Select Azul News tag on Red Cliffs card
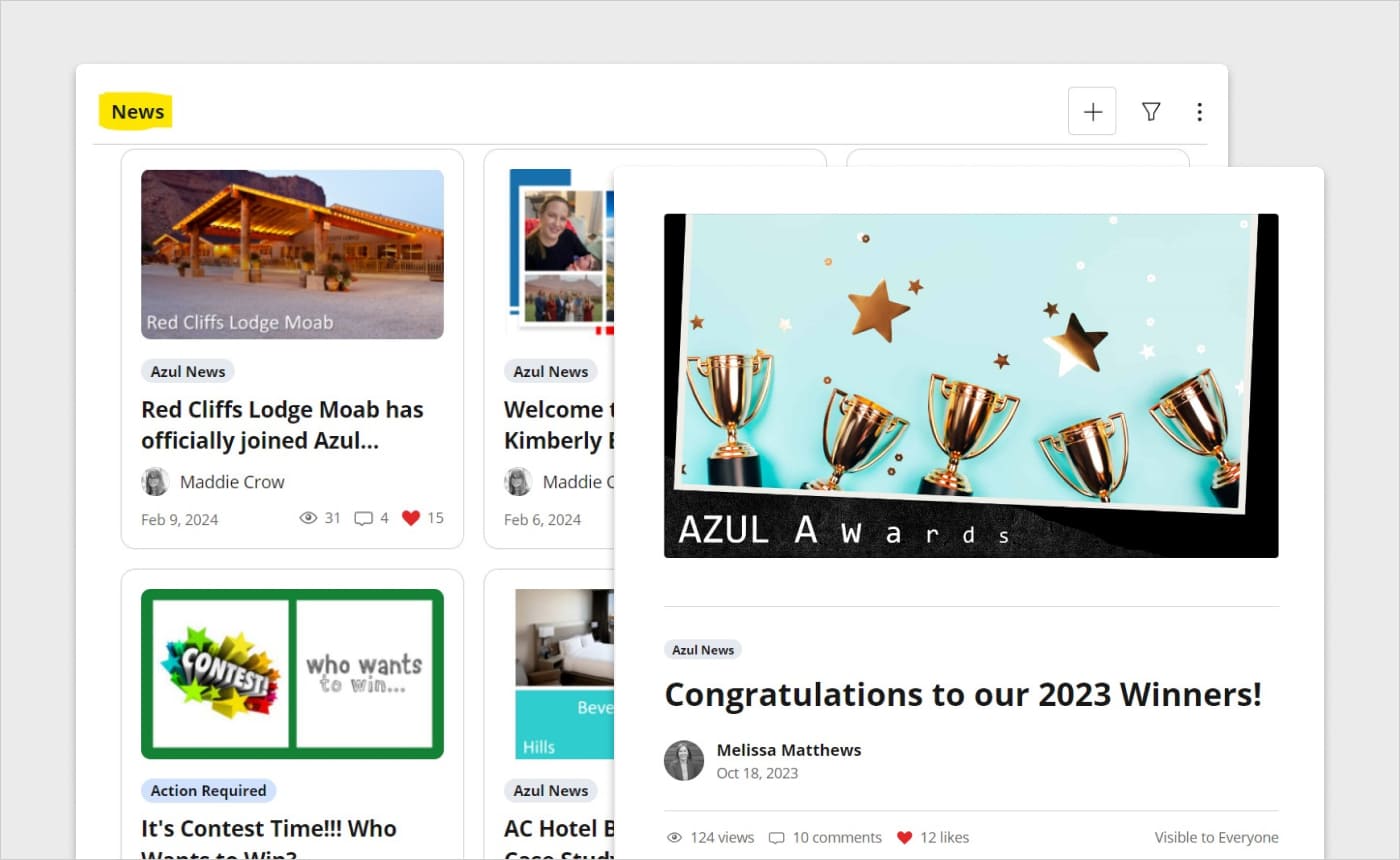The height and width of the screenshot is (860, 1400). 188,371
